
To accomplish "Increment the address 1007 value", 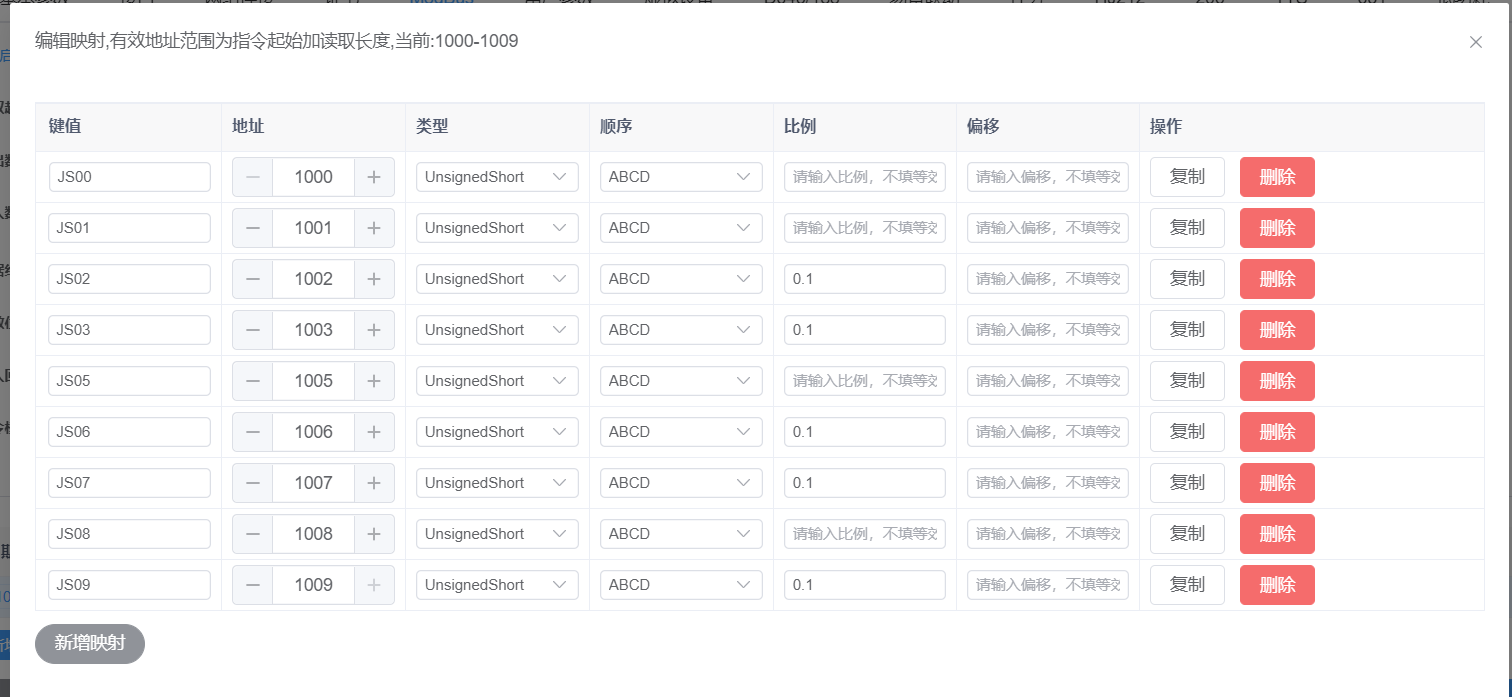I will click(x=374, y=483).
